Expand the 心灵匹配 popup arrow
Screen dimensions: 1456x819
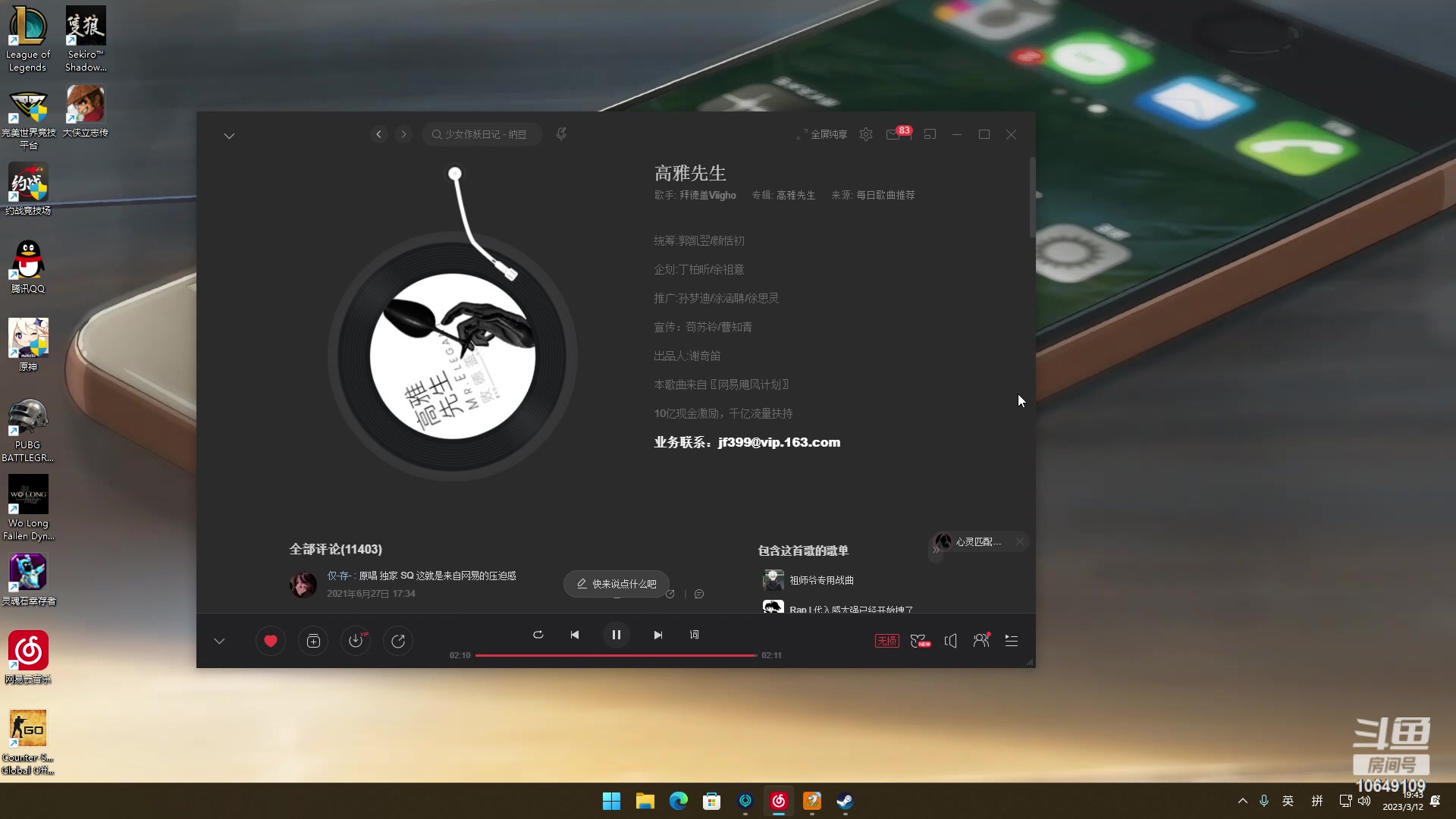click(x=936, y=549)
